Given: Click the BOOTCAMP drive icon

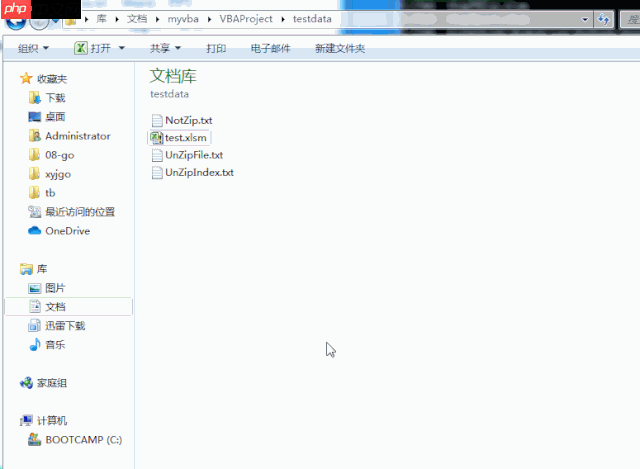Looking at the screenshot, I should point(35,440).
